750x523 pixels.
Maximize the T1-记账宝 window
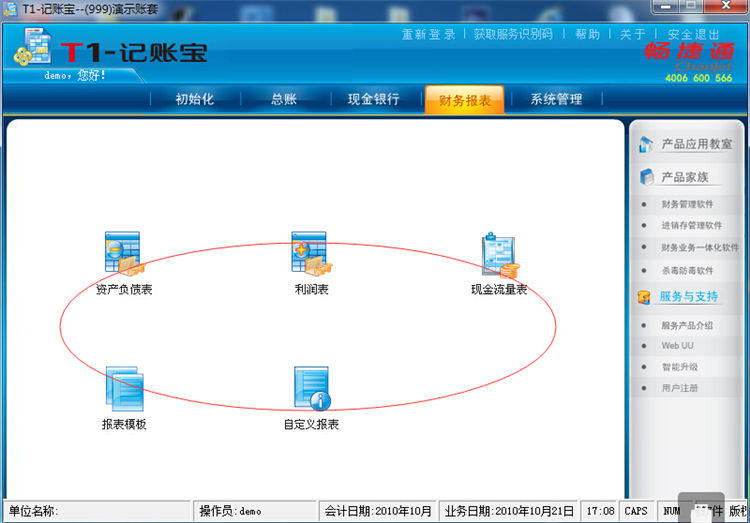point(691,7)
